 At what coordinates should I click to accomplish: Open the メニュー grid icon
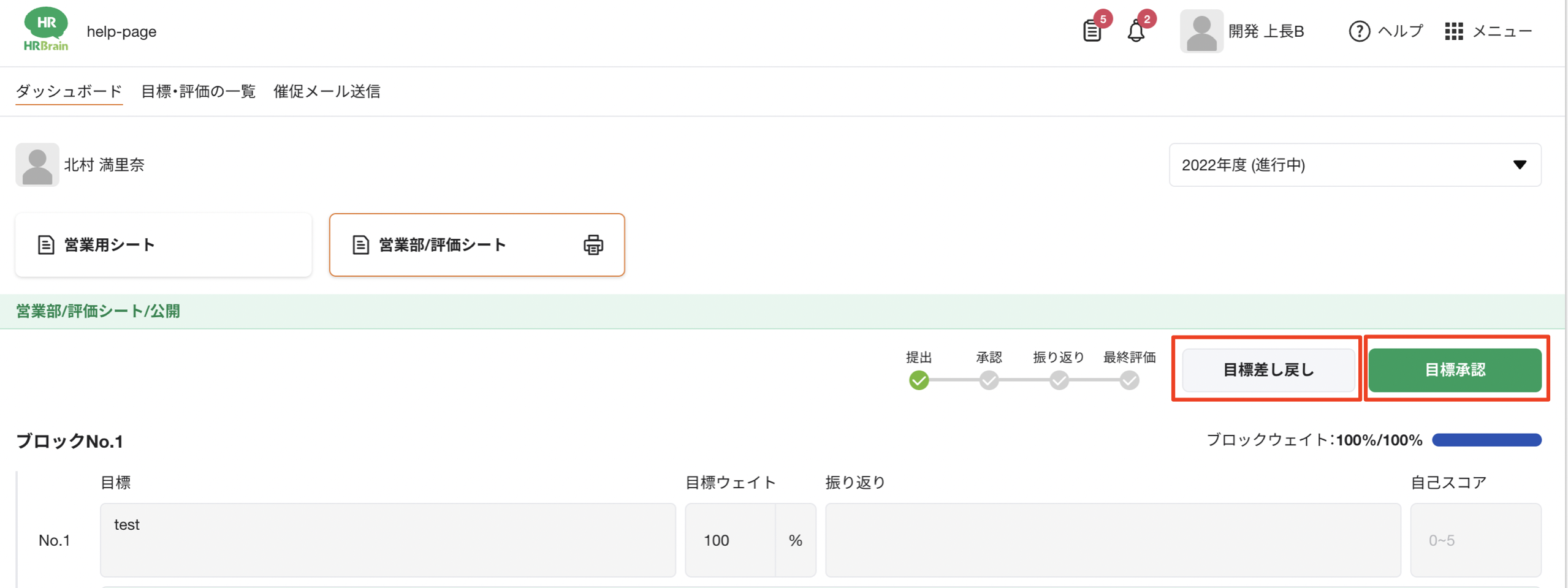(x=1453, y=31)
